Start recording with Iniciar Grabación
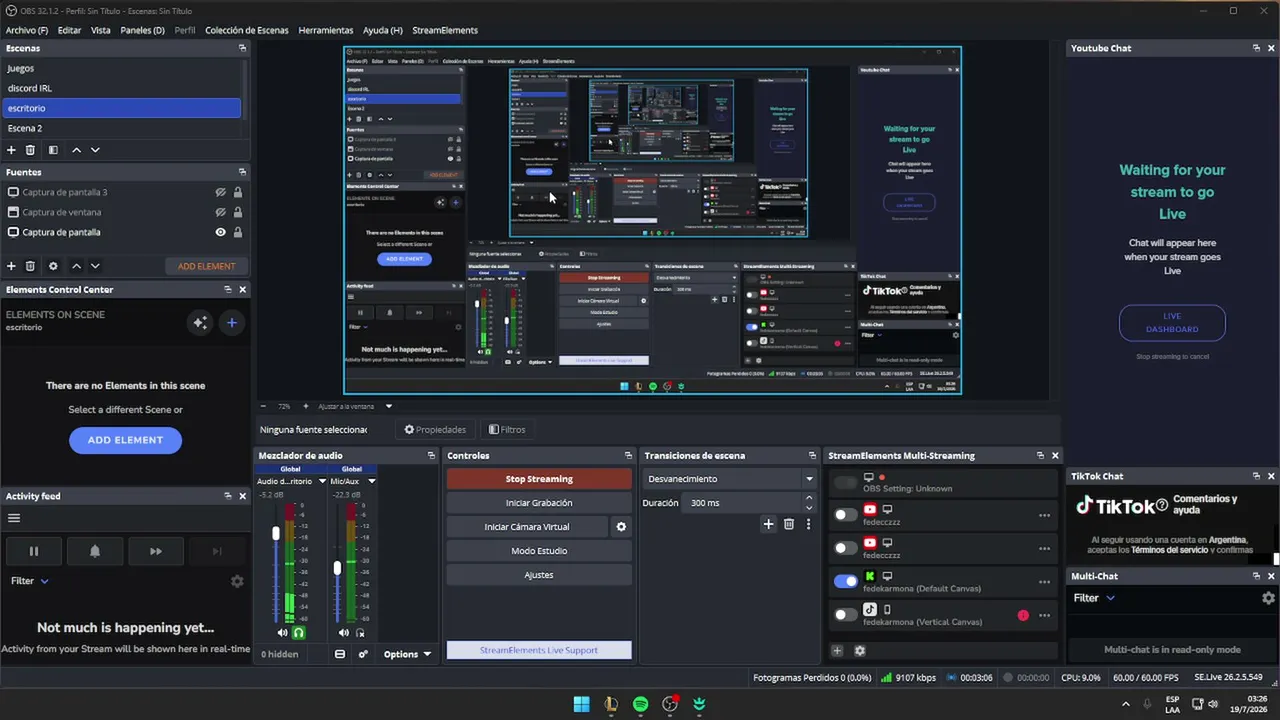 539,503
